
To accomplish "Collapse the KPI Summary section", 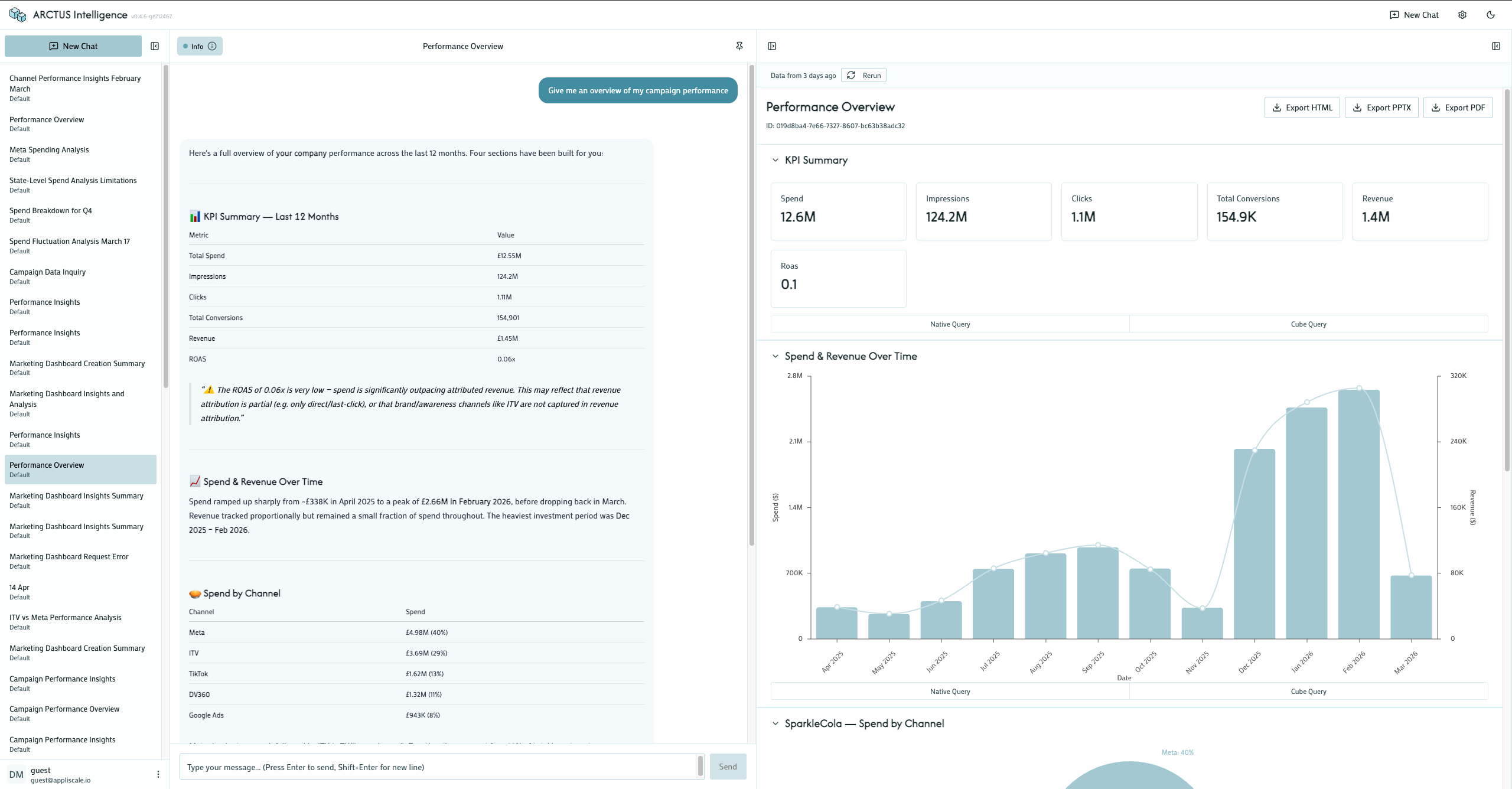I will point(775,160).
